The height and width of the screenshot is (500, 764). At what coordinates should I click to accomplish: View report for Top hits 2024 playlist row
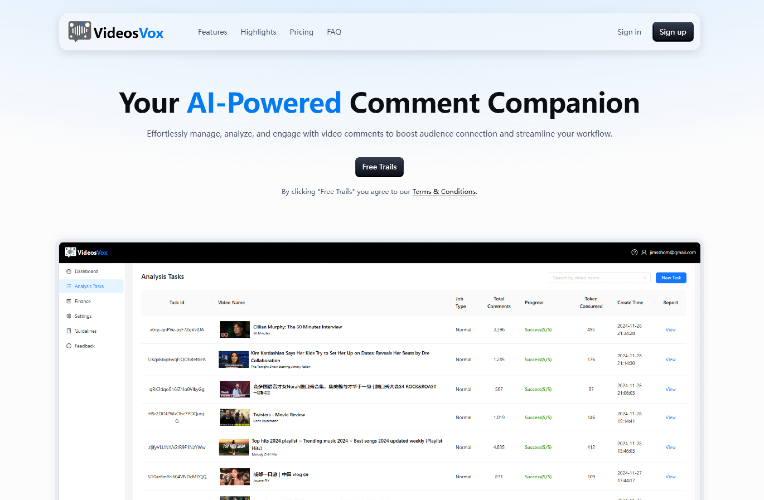670,447
